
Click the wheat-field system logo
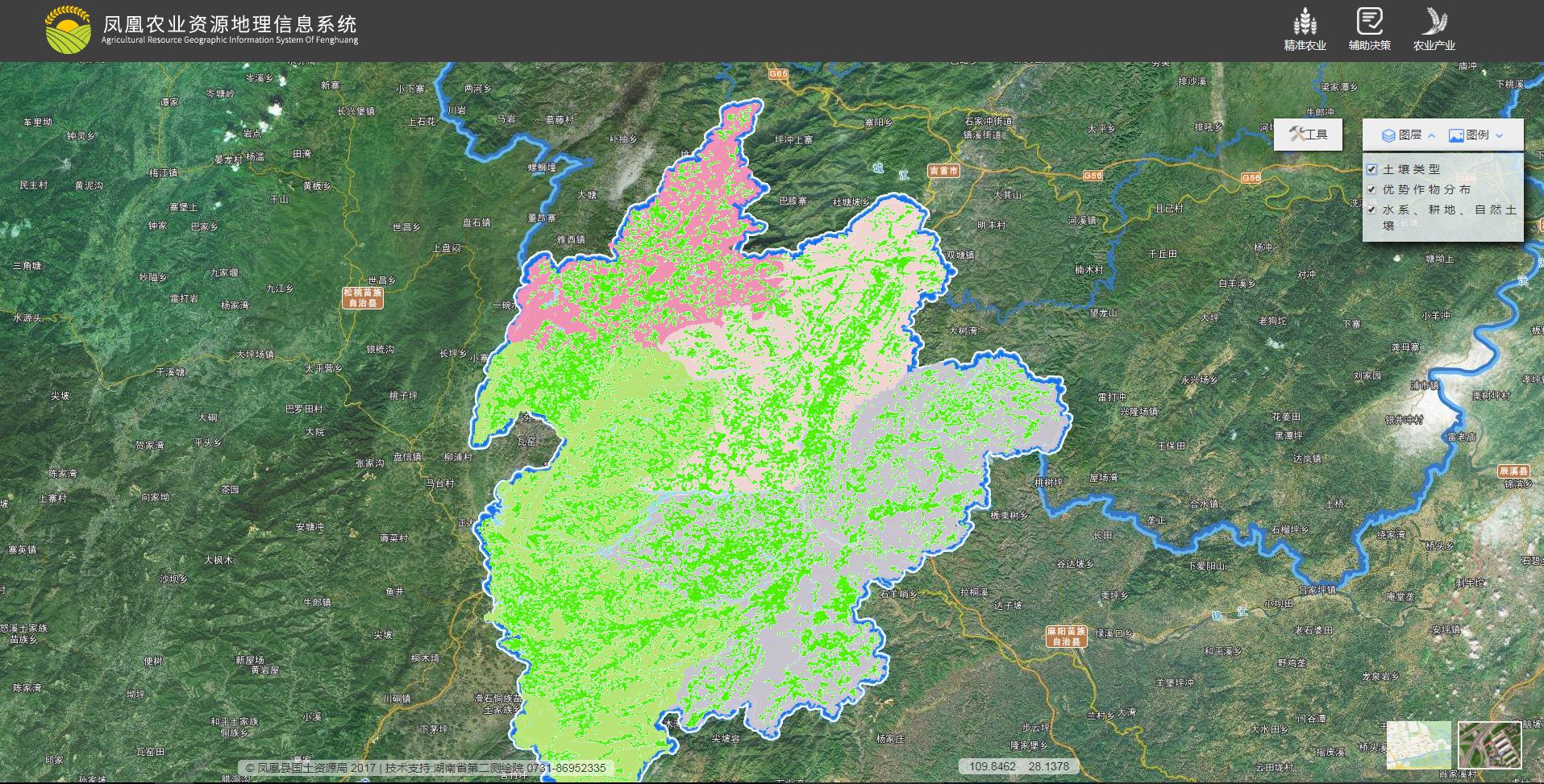[x=68, y=30]
